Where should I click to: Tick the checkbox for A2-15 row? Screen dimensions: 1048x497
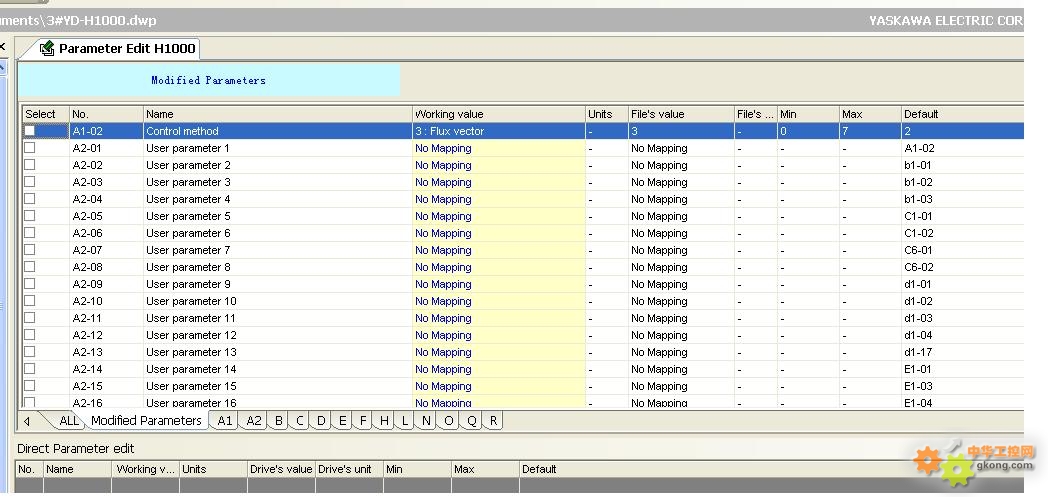(x=29, y=385)
